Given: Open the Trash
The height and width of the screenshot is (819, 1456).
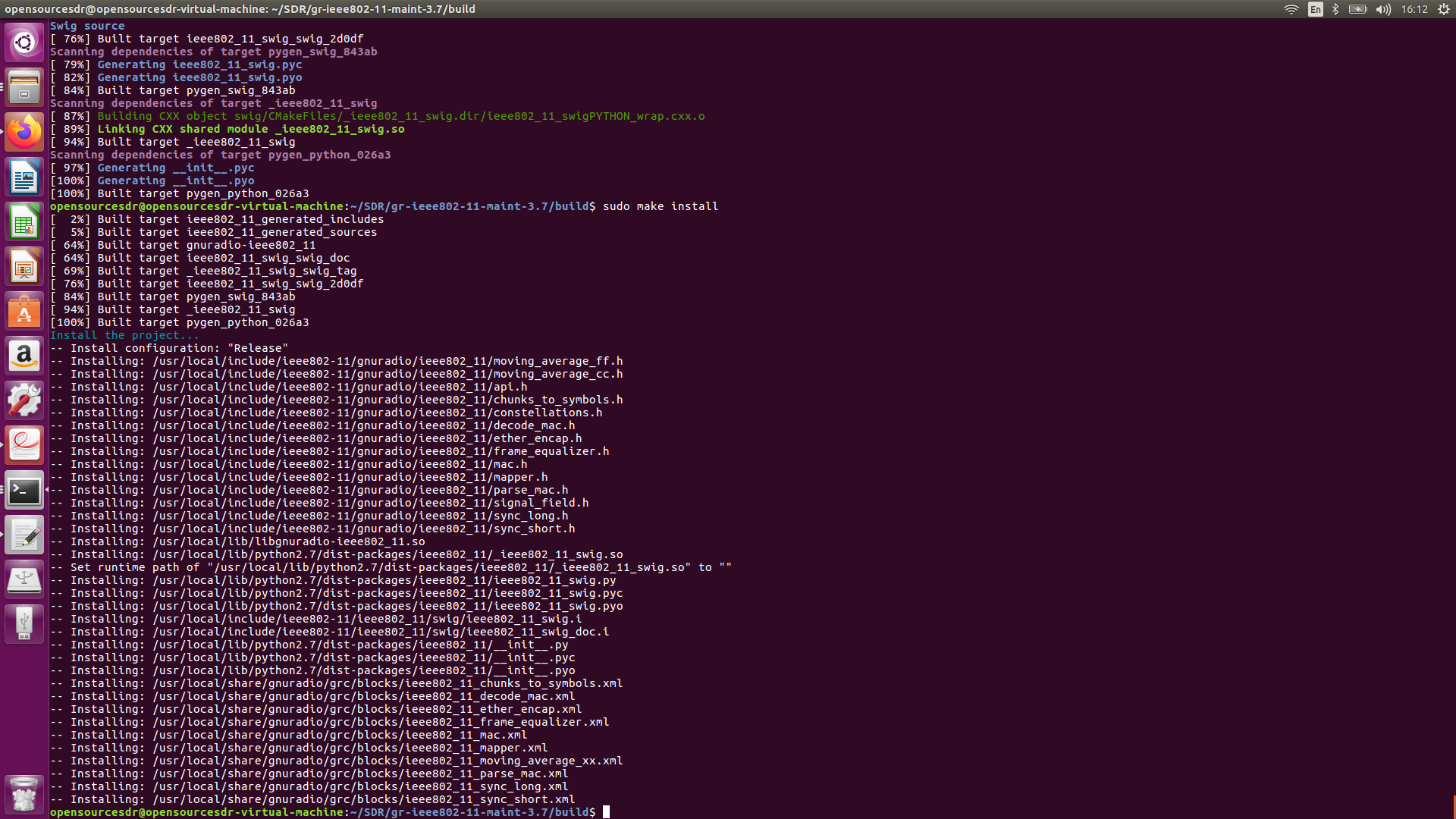Looking at the screenshot, I should 24,794.
